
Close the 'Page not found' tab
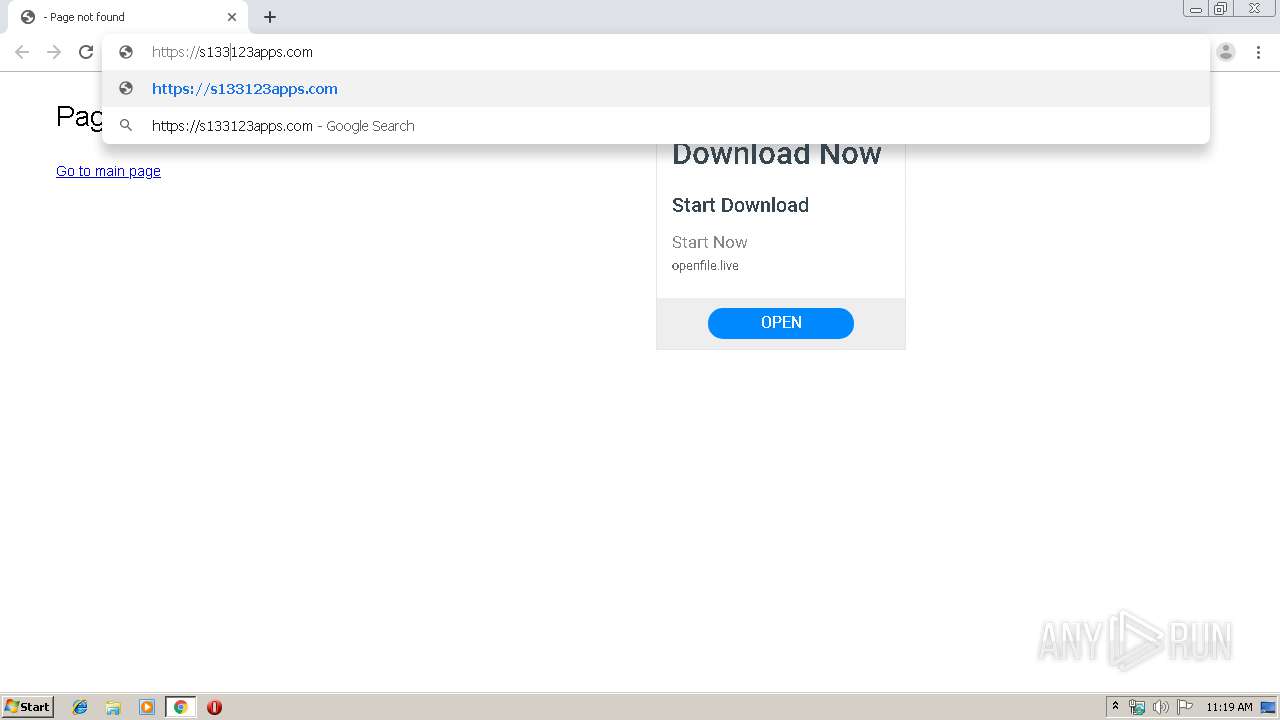pyautogui.click(x=232, y=17)
